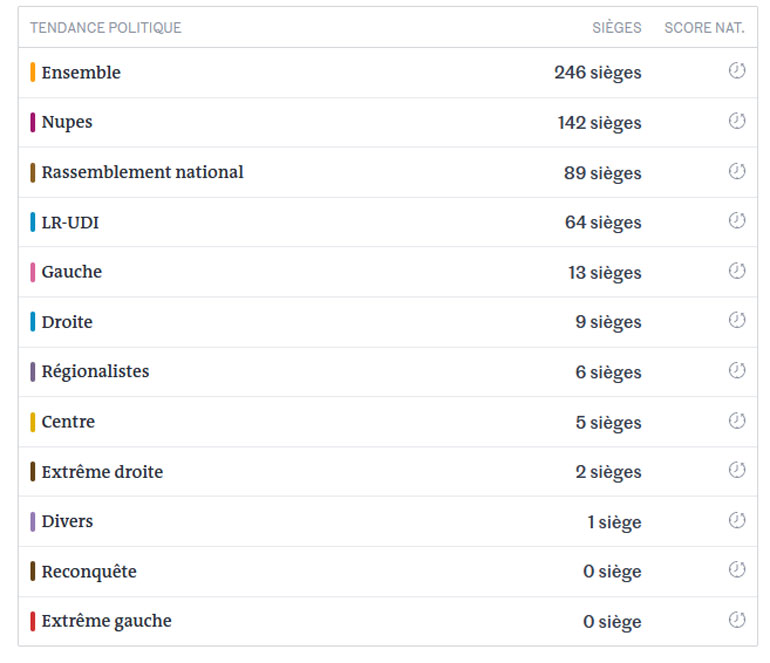Viewport: 770px width, 663px height.
Task: Click Rassemblement national score clock icon
Action: click(737, 171)
